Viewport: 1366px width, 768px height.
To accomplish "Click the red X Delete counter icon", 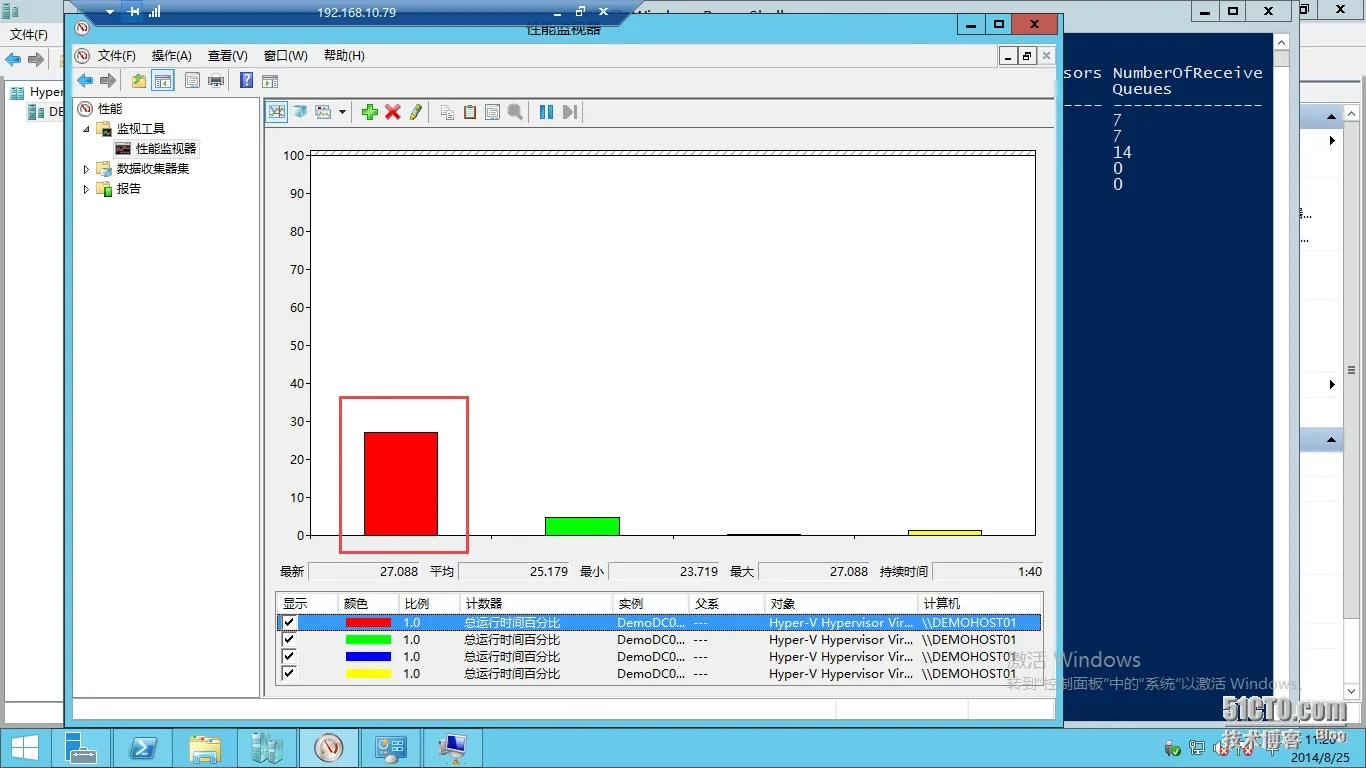I will [x=393, y=112].
